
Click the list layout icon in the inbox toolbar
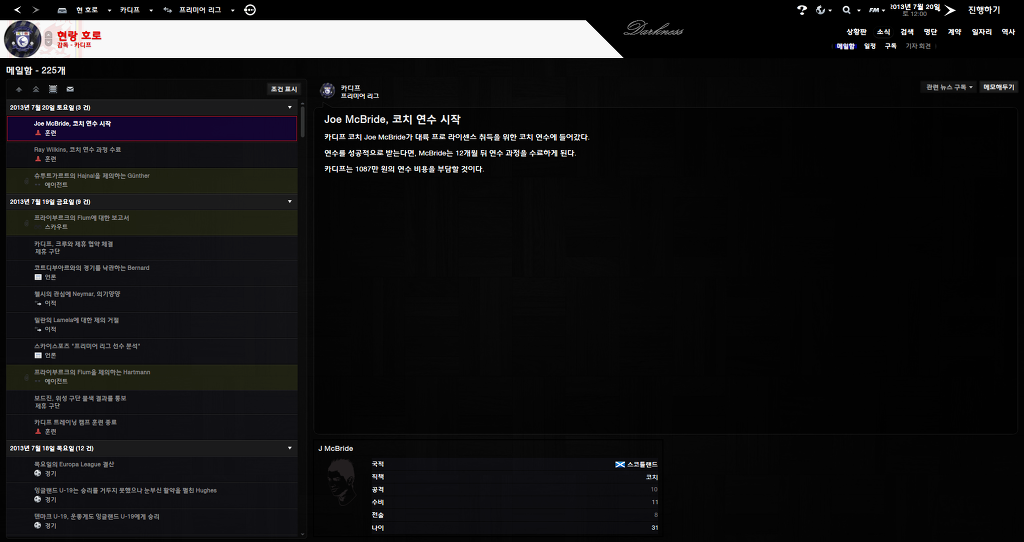coord(53,89)
